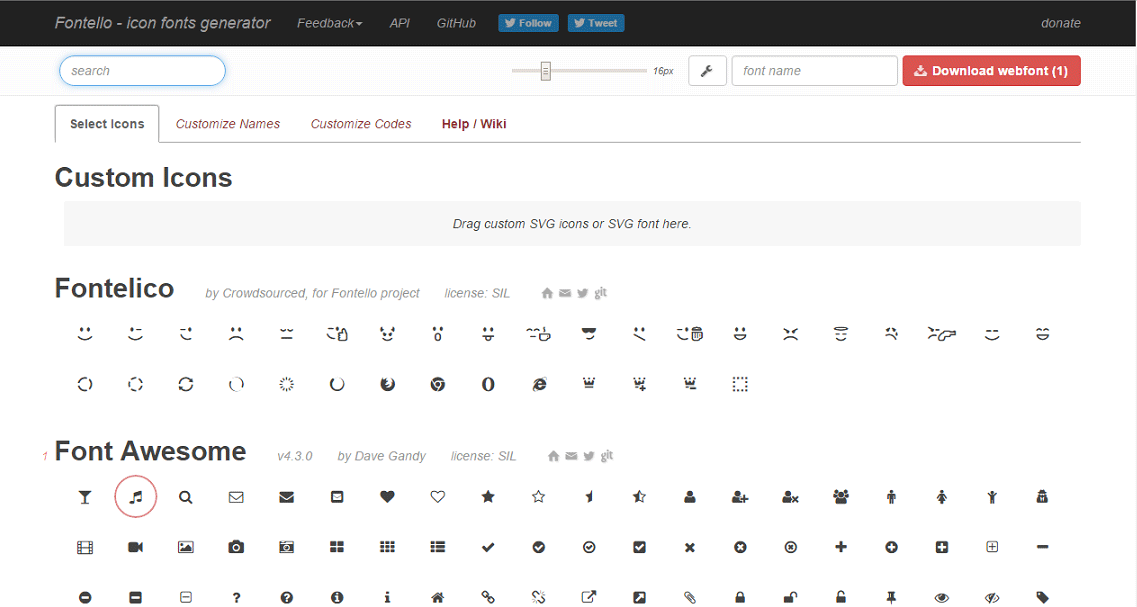Viewport: 1137px width, 607px height.
Task: Select the unhappy frowning emoticon in Fontelico
Action: click(x=236, y=334)
